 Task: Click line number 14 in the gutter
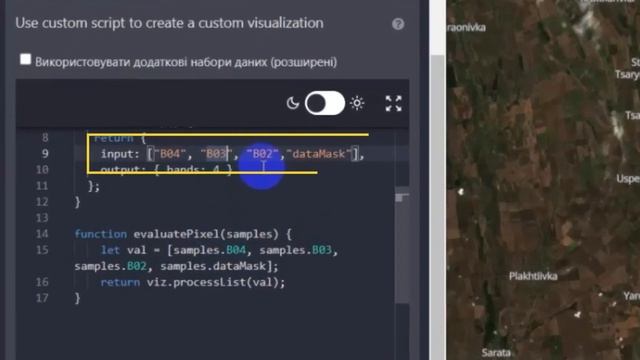coord(42,234)
